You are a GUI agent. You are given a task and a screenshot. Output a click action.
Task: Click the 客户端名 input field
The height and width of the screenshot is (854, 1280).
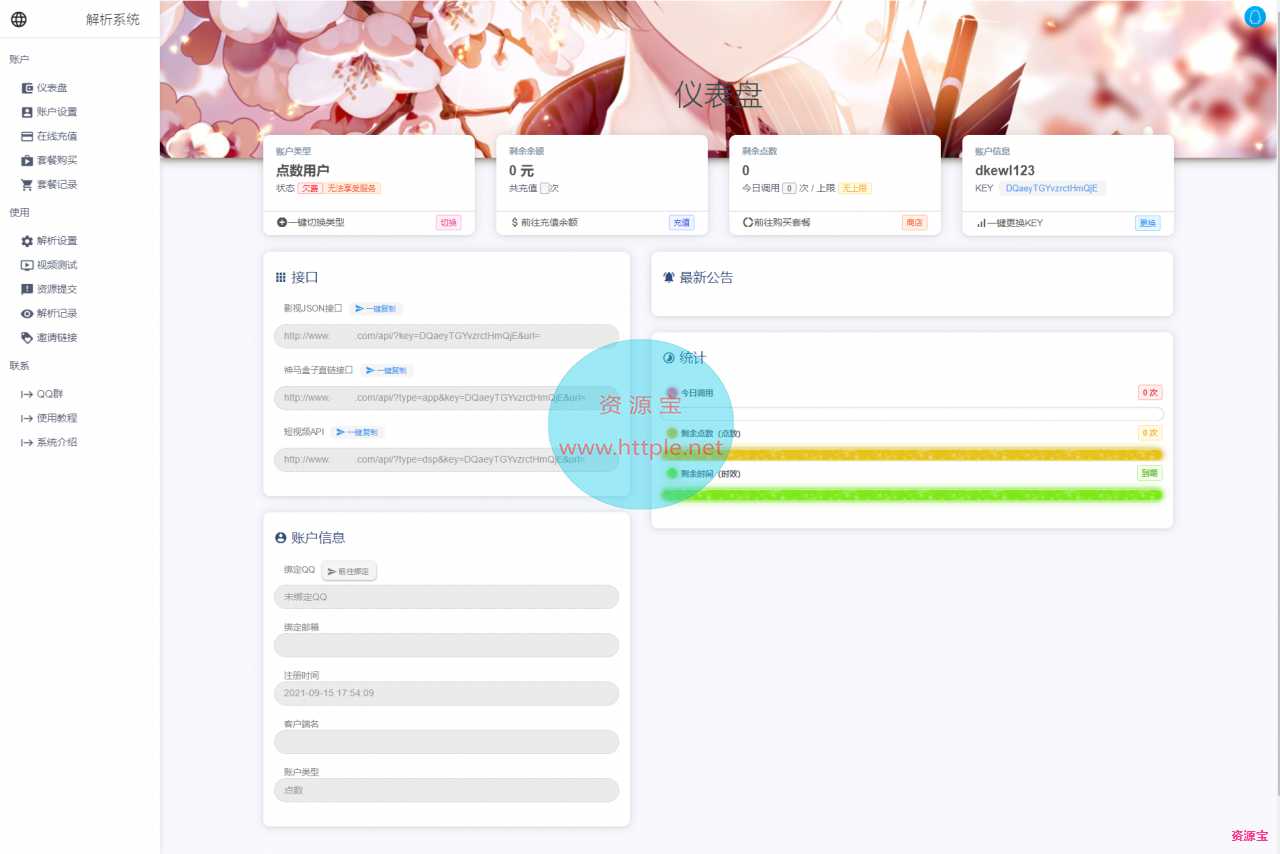446,742
